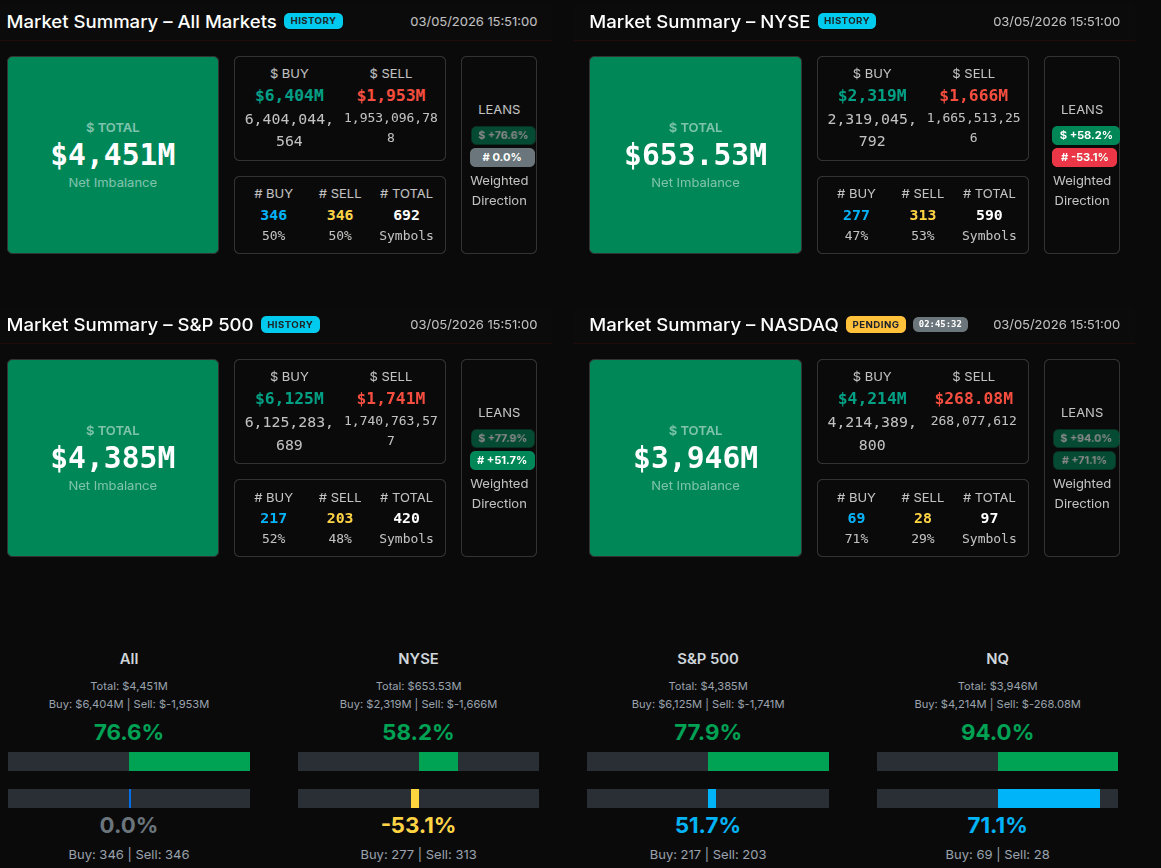
Task: Click the NYSE +58.2% dollar lean badge
Action: click(x=1085, y=135)
